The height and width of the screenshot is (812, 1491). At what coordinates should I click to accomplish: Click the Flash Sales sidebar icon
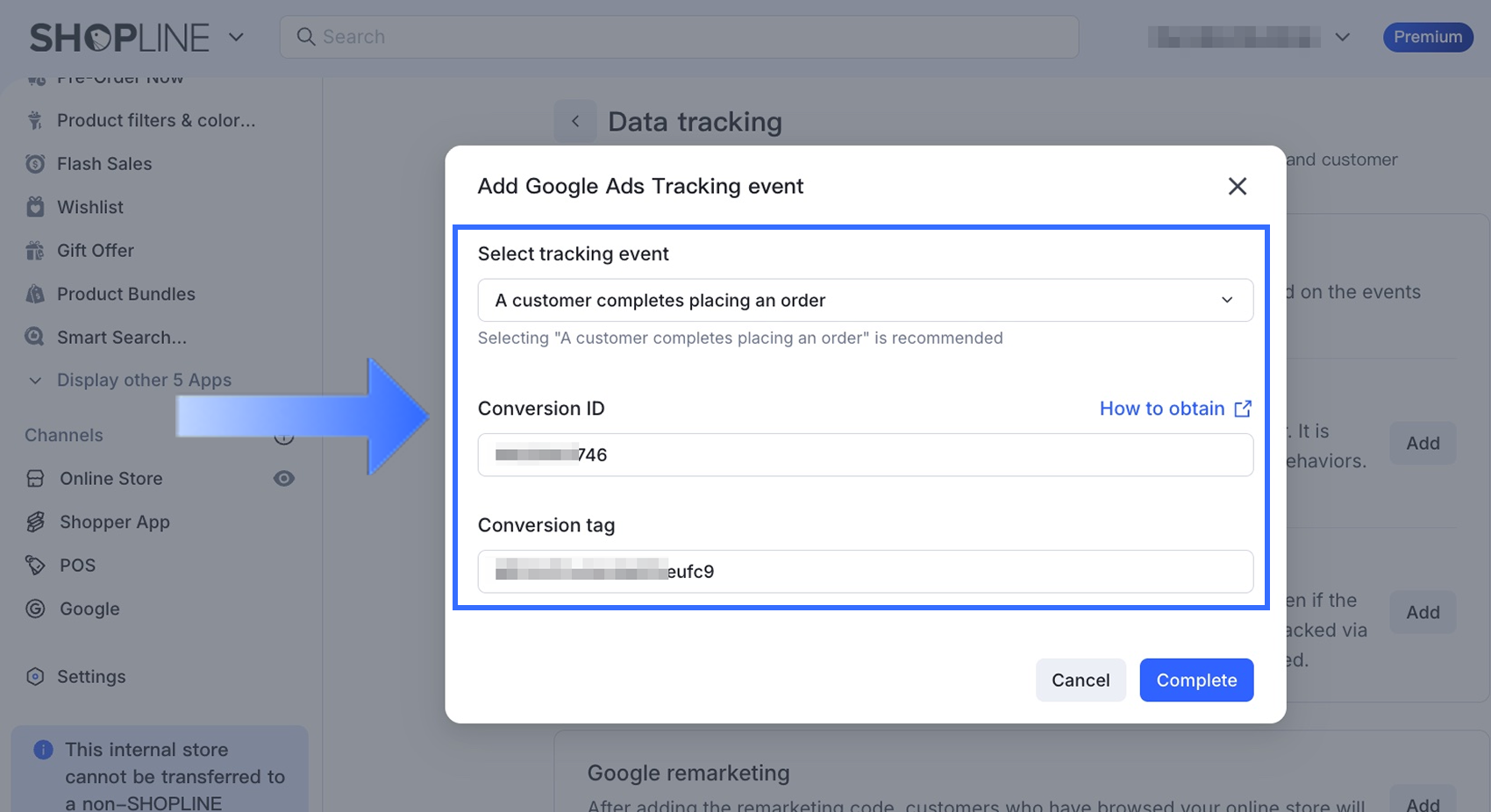[35, 164]
